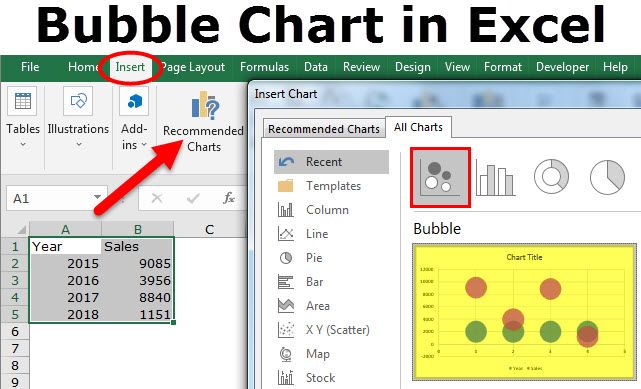Select the doughnut chart icon
This screenshot has height=389, width=641.
tap(551, 177)
